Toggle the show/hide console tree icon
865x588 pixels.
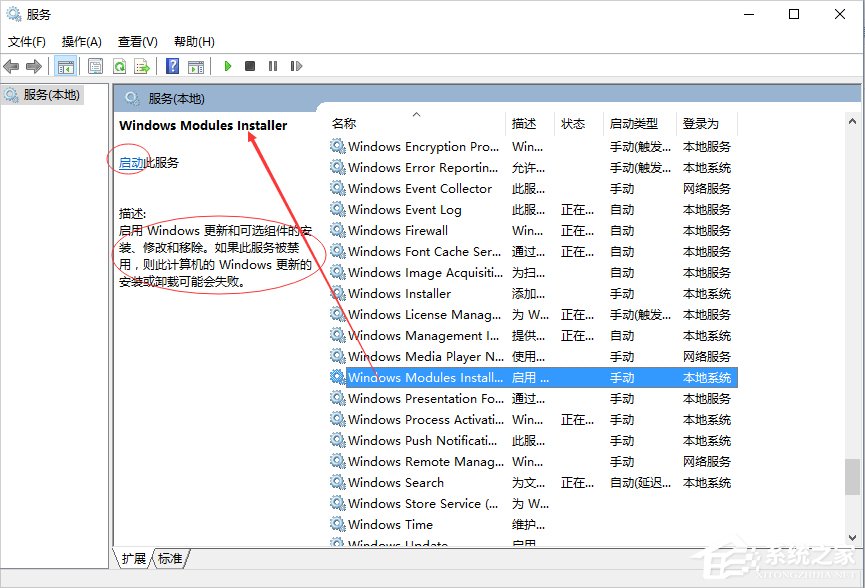pos(66,66)
